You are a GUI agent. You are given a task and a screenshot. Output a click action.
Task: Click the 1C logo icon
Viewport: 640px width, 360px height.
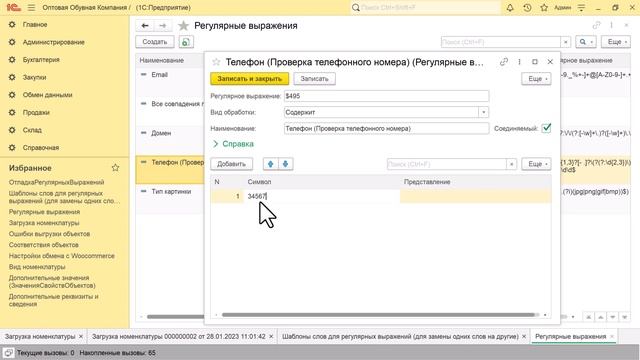point(13,8)
